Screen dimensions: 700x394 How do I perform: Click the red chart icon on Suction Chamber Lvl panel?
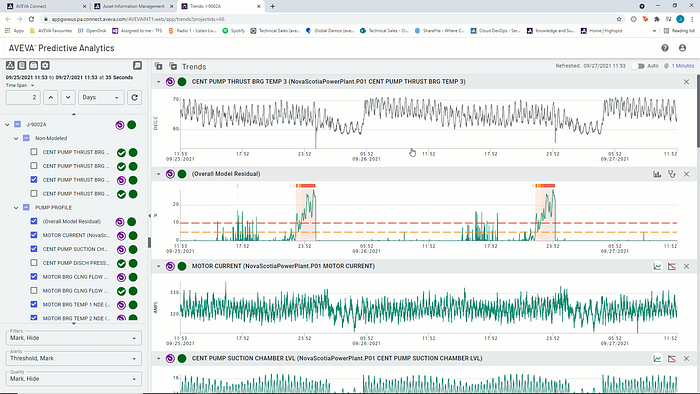[x=672, y=358]
